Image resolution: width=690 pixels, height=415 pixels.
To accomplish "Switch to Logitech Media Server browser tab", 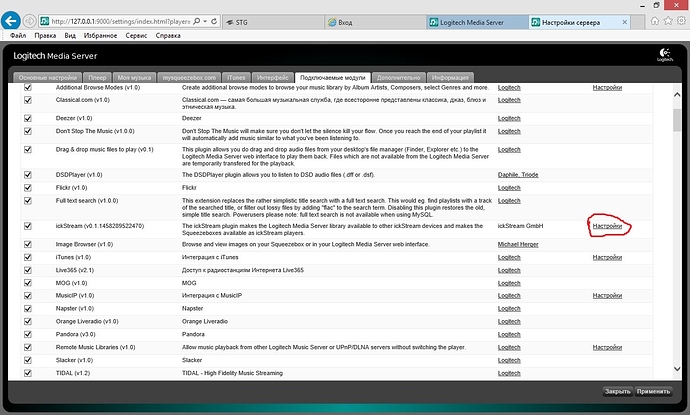I will pos(477,22).
